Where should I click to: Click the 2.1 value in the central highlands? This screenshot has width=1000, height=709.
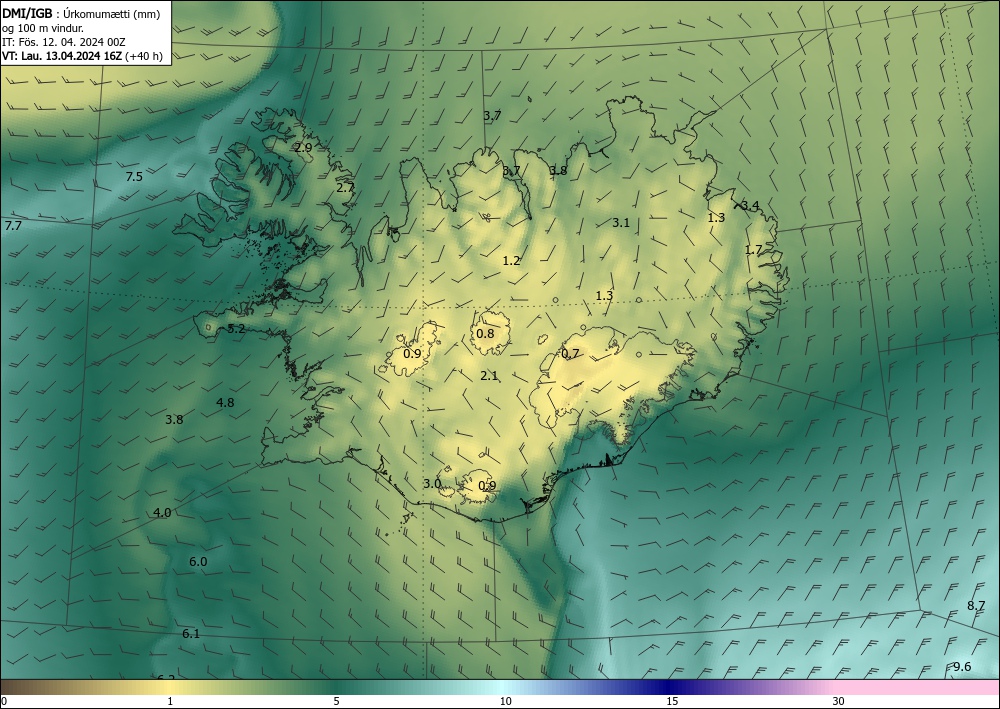coord(489,376)
